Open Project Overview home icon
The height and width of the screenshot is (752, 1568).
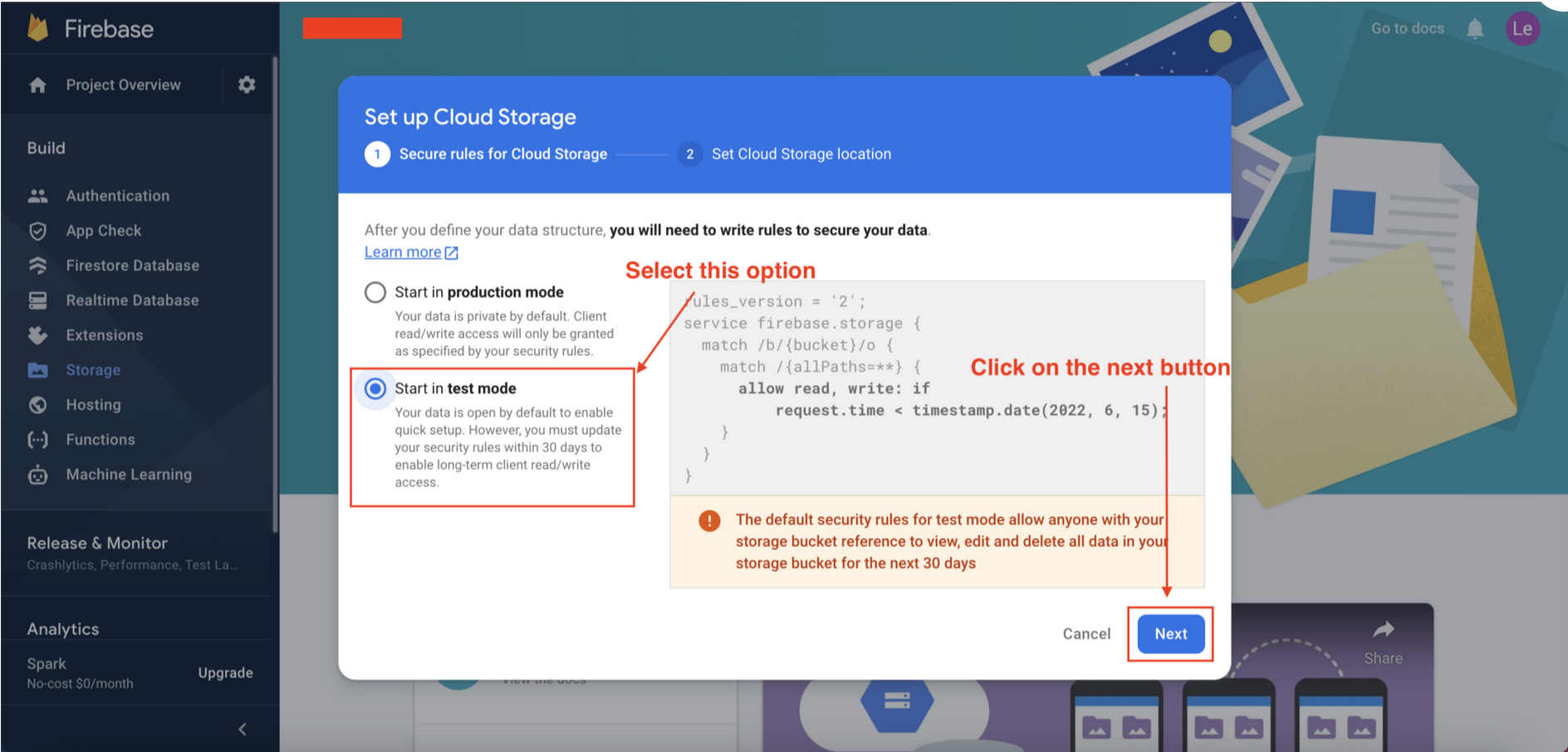(x=37, y=85)
